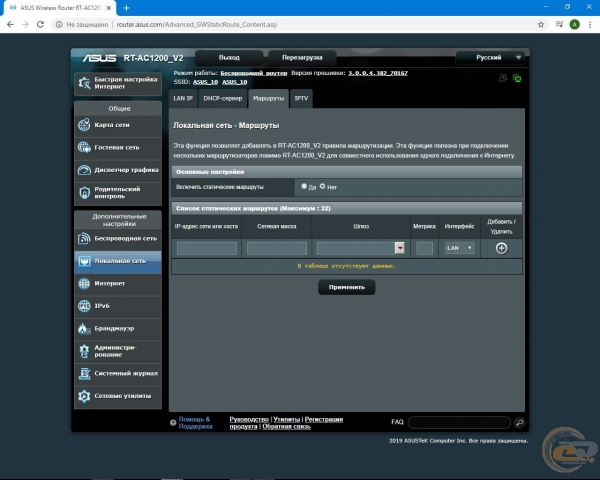
Task: Bookmark this page with star icon
Action: tap(541, 24)
